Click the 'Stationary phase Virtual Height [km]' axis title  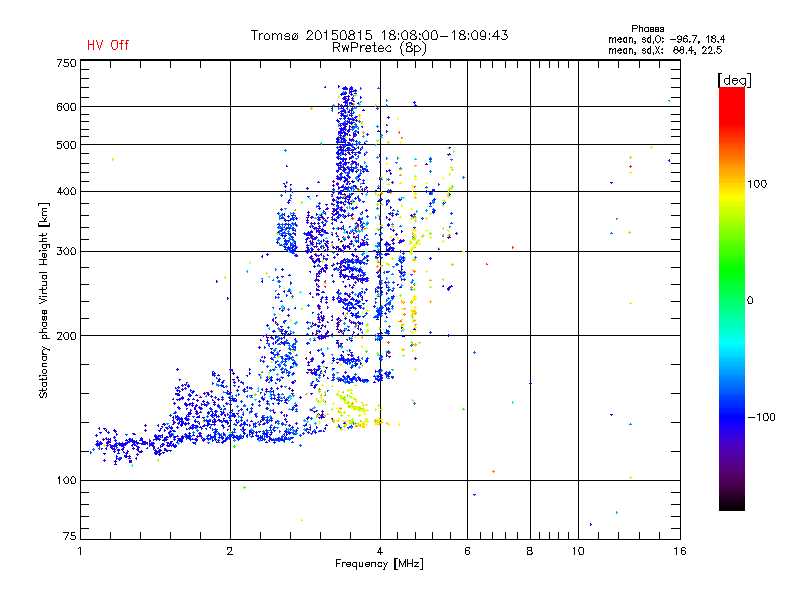point(44,300)
